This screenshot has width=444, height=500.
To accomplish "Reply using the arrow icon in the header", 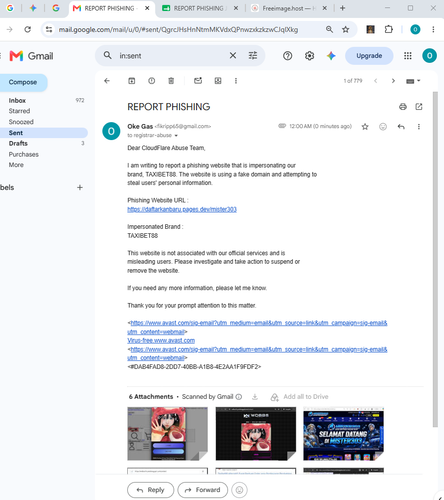I will 401,127.
